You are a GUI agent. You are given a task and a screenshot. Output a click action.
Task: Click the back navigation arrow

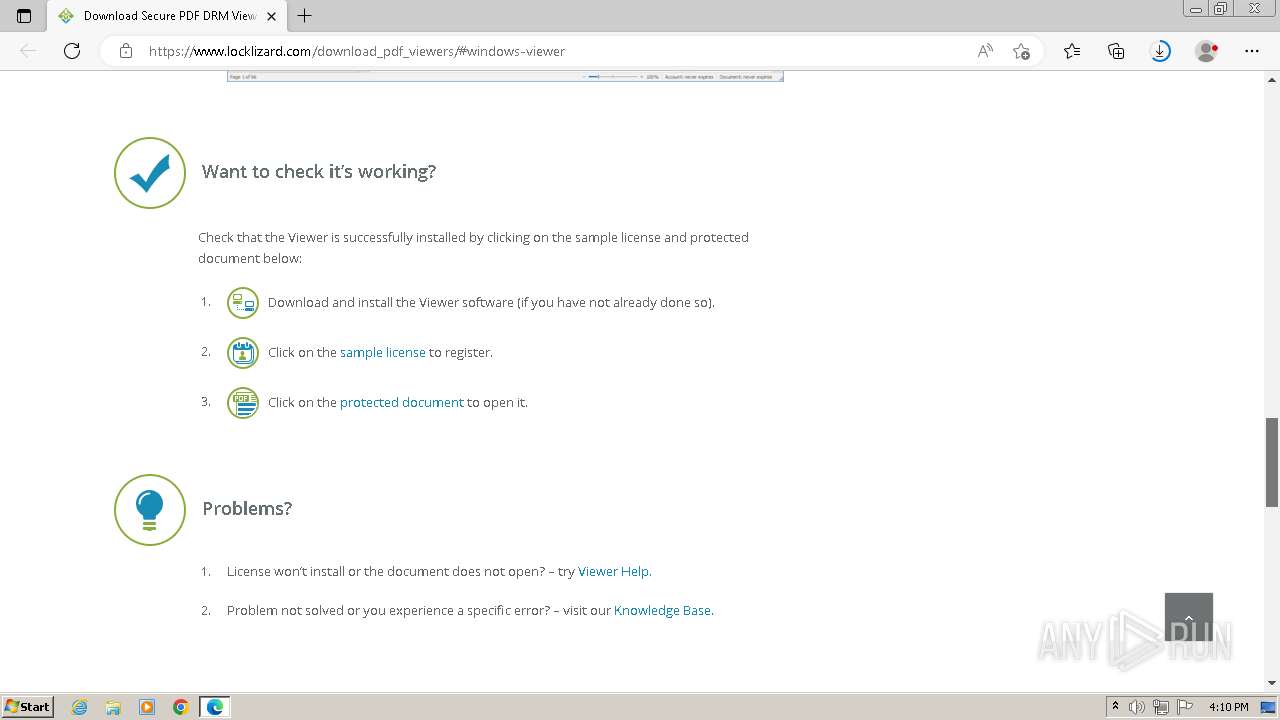tap(28, 51)
